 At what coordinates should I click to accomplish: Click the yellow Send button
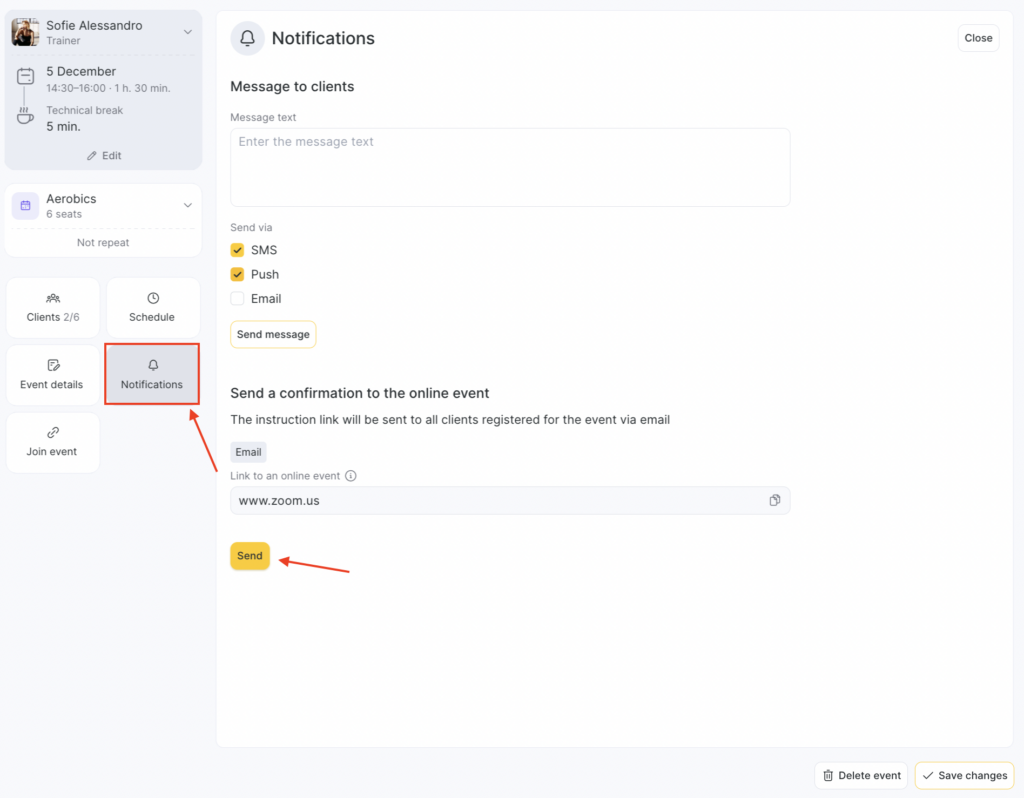tap(250, 556)
